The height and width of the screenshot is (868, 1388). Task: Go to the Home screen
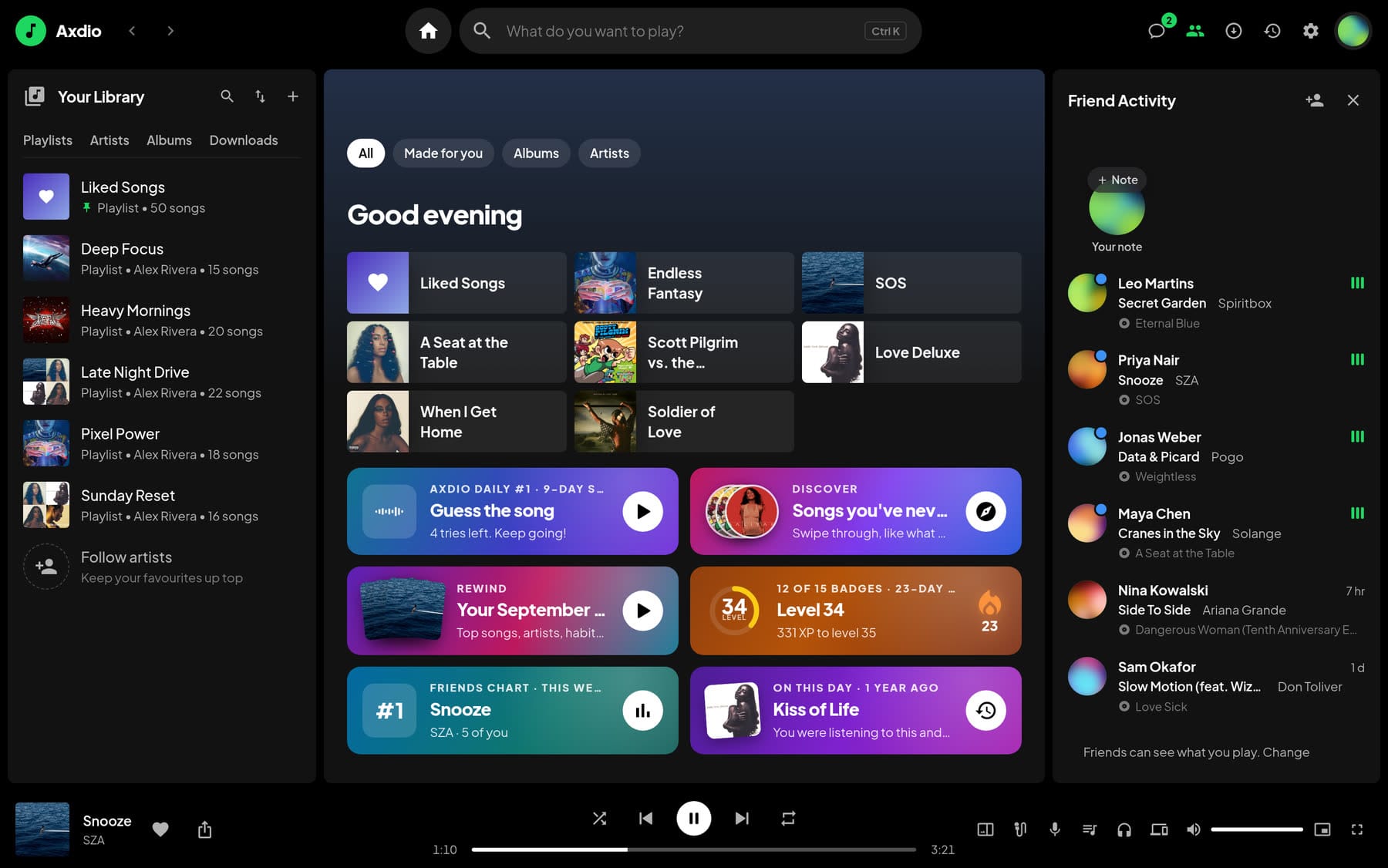428,31
